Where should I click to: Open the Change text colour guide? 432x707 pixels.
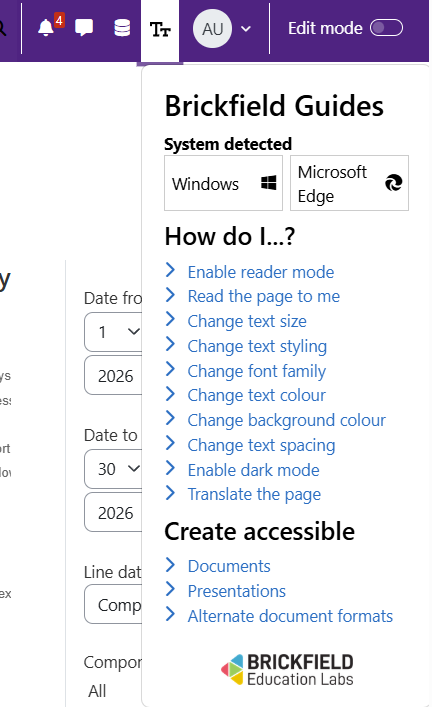coord(257,395)
